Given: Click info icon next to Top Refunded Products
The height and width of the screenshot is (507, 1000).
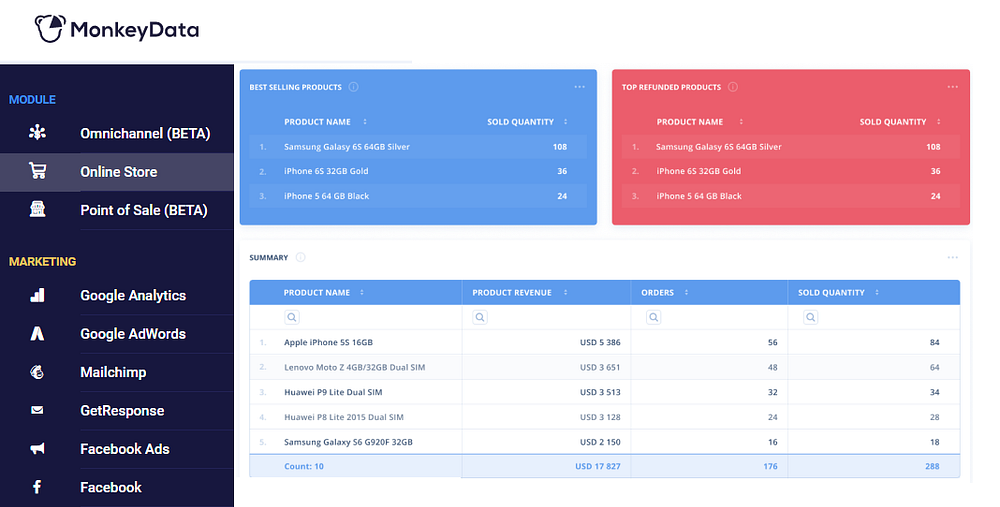Looking at the screenshot, I should click(x=733, y=87).
